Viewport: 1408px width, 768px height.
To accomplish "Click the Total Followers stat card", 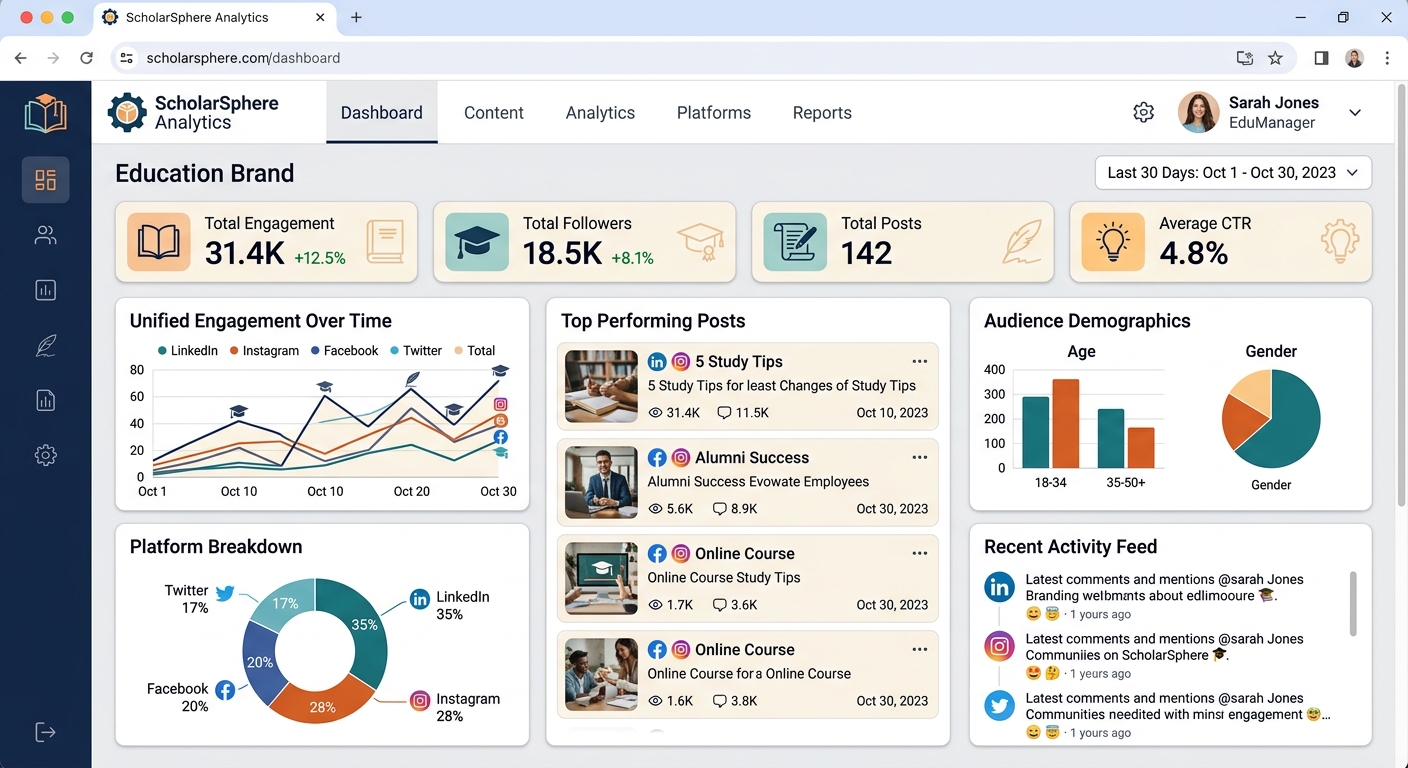I will coord(584,242).
